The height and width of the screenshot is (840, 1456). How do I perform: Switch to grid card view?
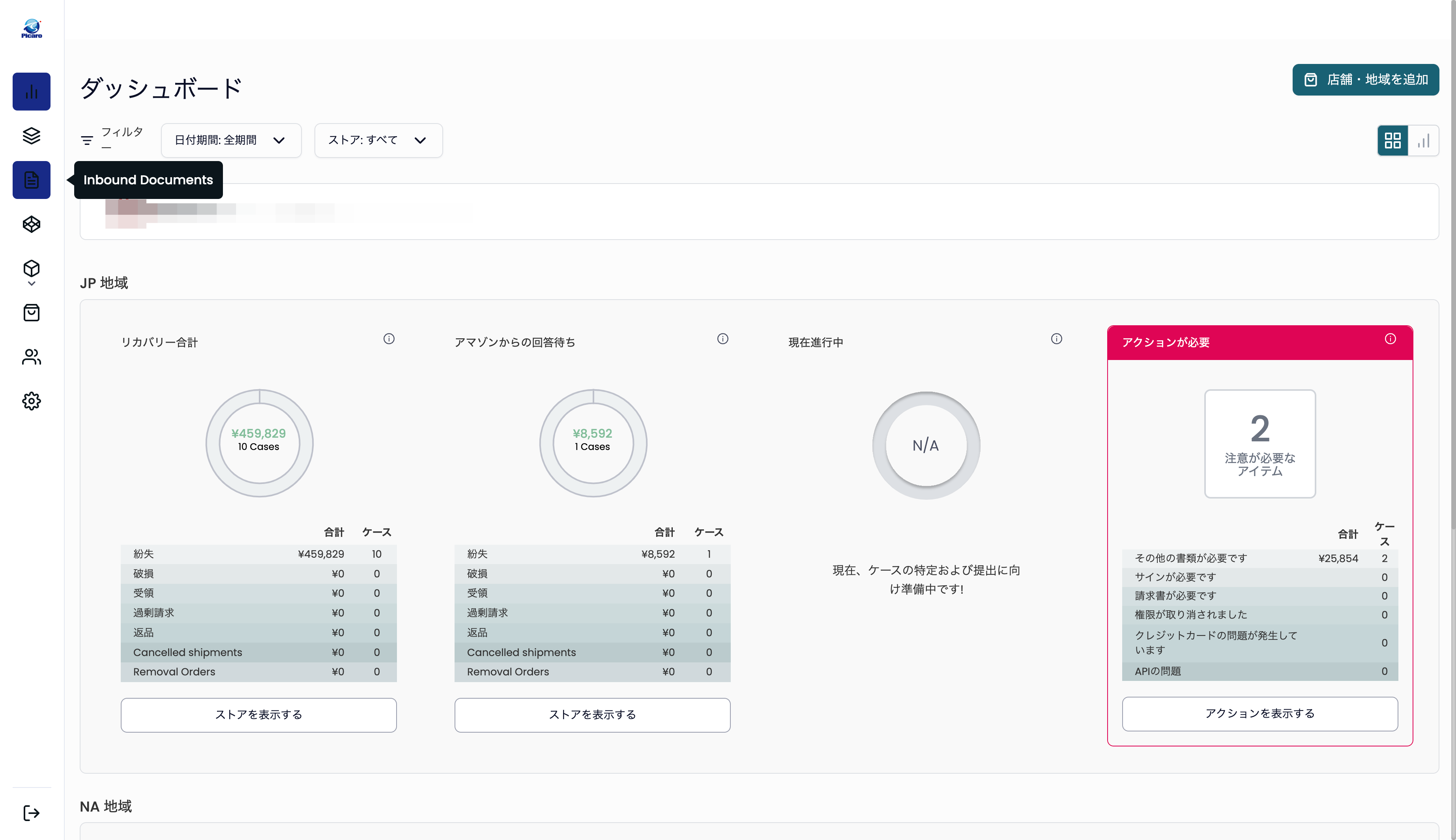coord(1393,141)
